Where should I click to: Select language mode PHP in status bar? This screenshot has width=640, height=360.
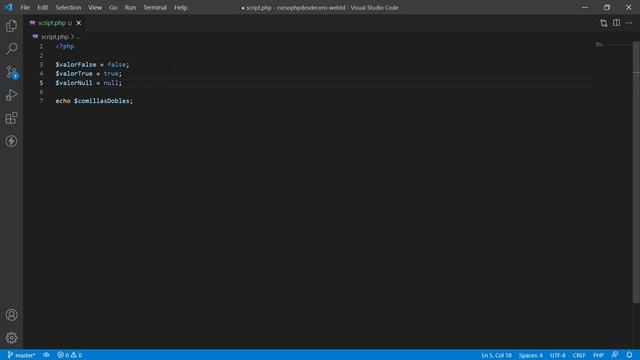pos(598,356)
